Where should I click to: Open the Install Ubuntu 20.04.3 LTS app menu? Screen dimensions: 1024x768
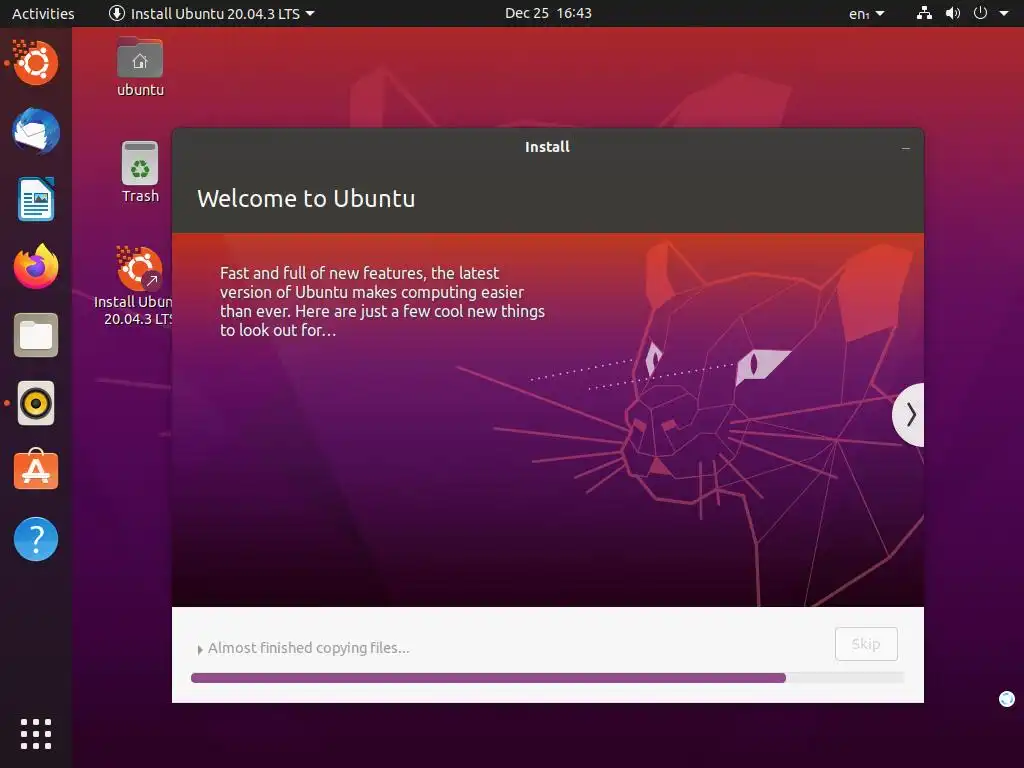(x=212, y=13)
